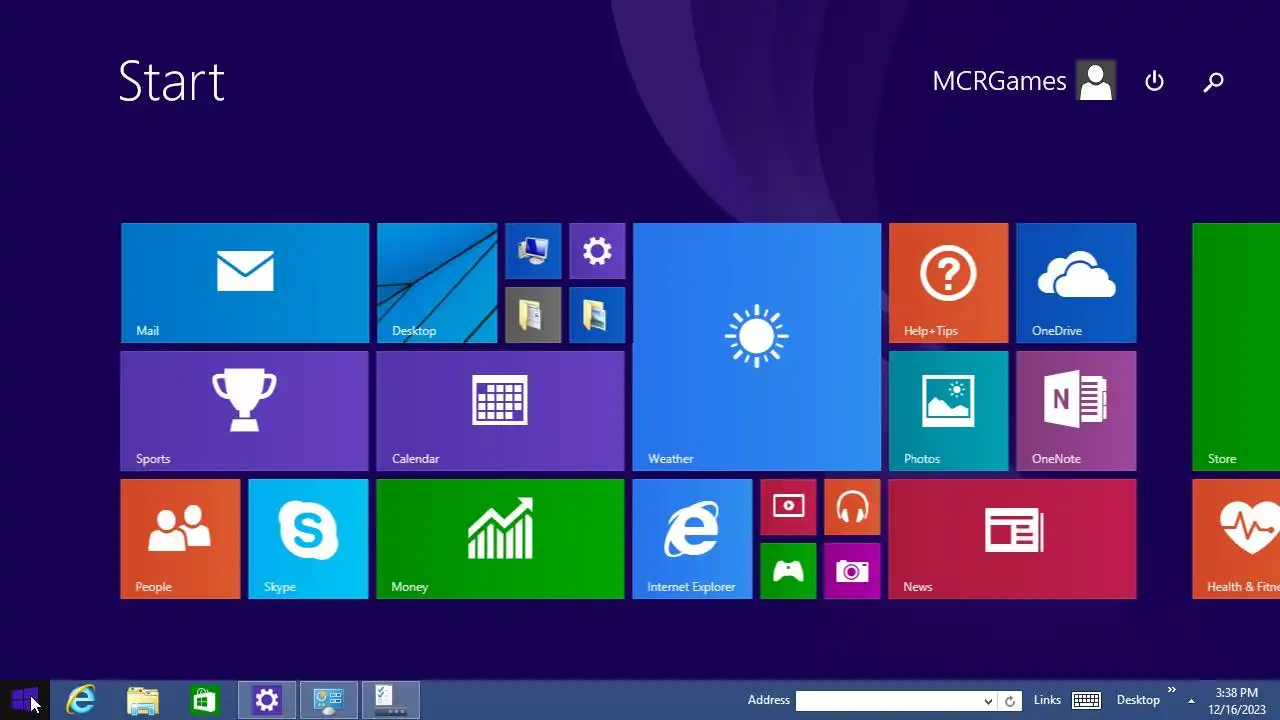The image size is (1280, 720).
Task: Open the Video tile
Action: (789, 507)
